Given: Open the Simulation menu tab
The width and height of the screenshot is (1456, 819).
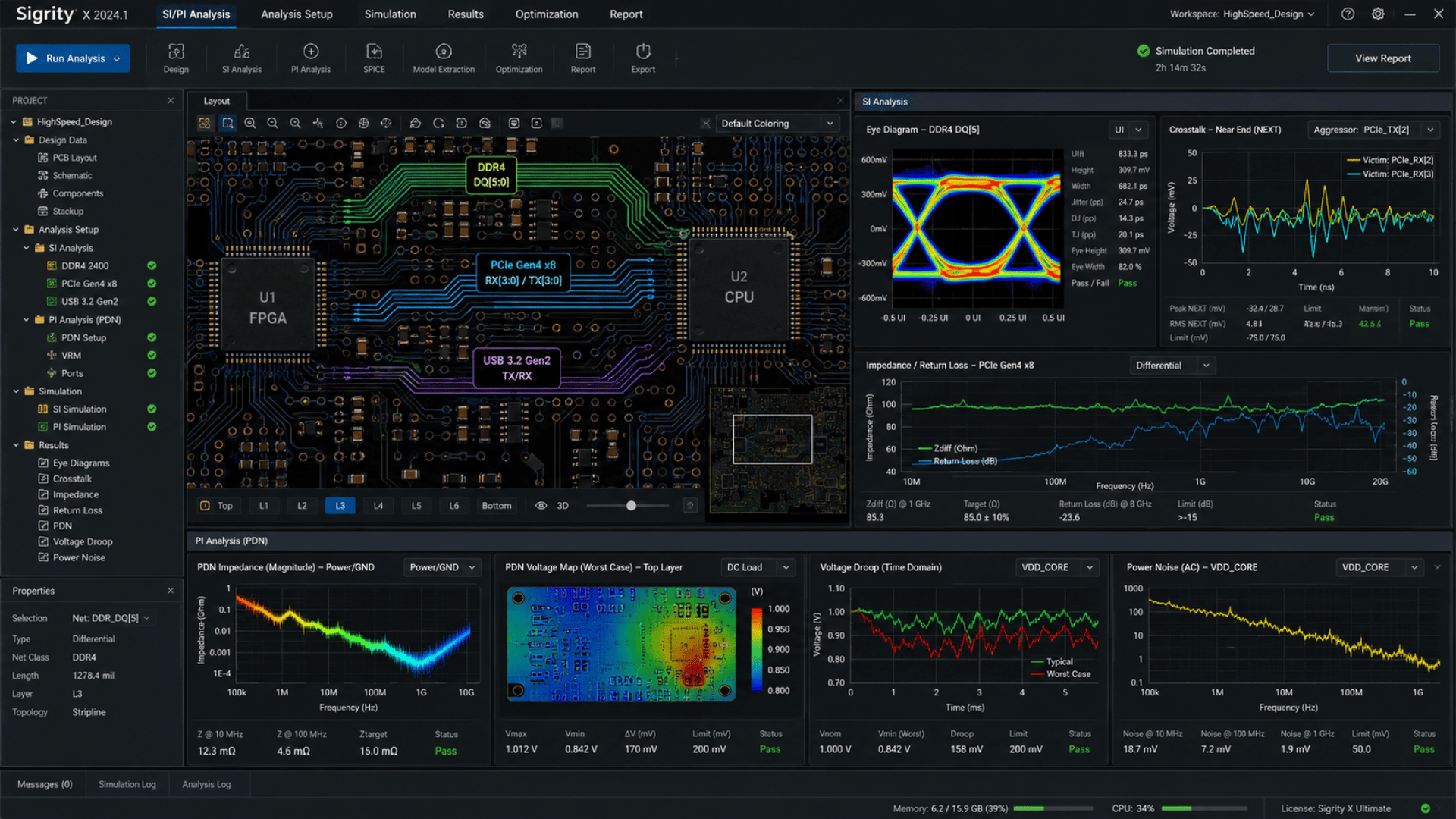Looking at the screenshot, I should pyautogui.click(x=390, y=14).
